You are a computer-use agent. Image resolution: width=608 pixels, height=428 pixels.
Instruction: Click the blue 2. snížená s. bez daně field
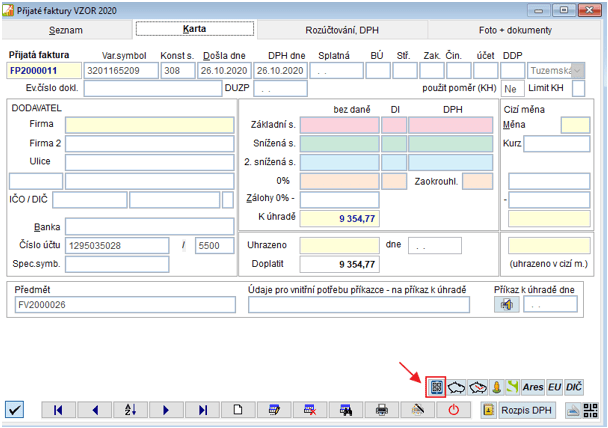coord(339,162)
